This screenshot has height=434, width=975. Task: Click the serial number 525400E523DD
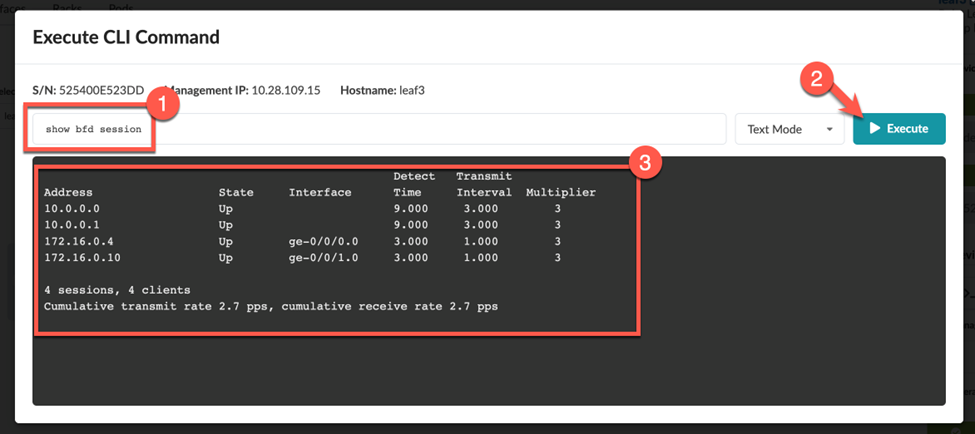coord(101,91)
